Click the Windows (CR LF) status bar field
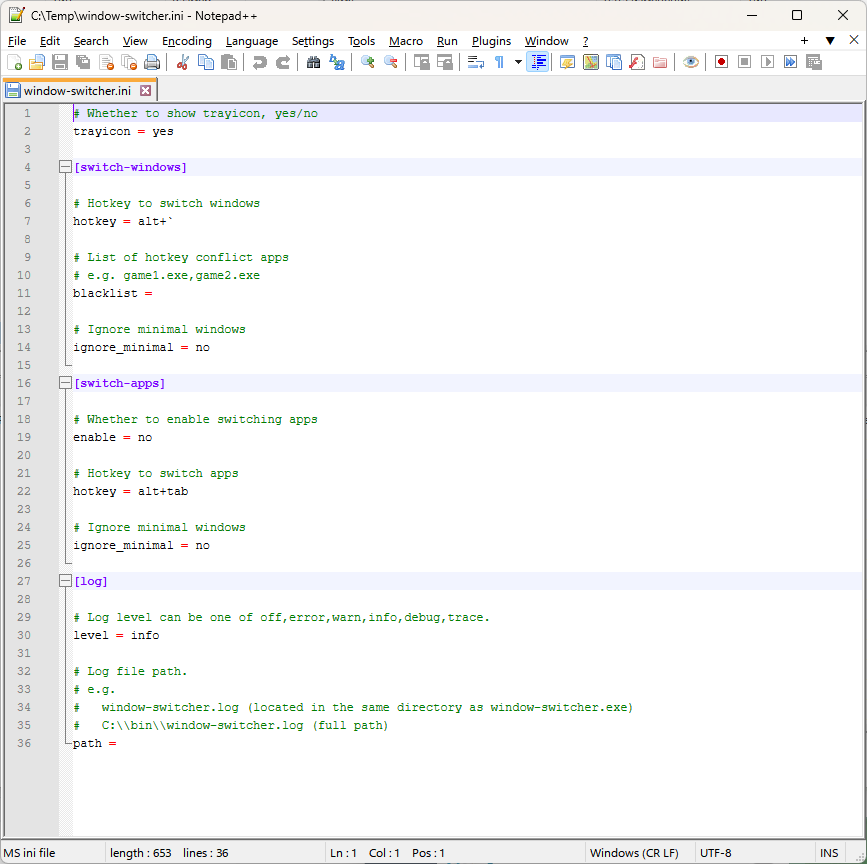Viewport: 867px width, 864px height. tap(634, 853)
